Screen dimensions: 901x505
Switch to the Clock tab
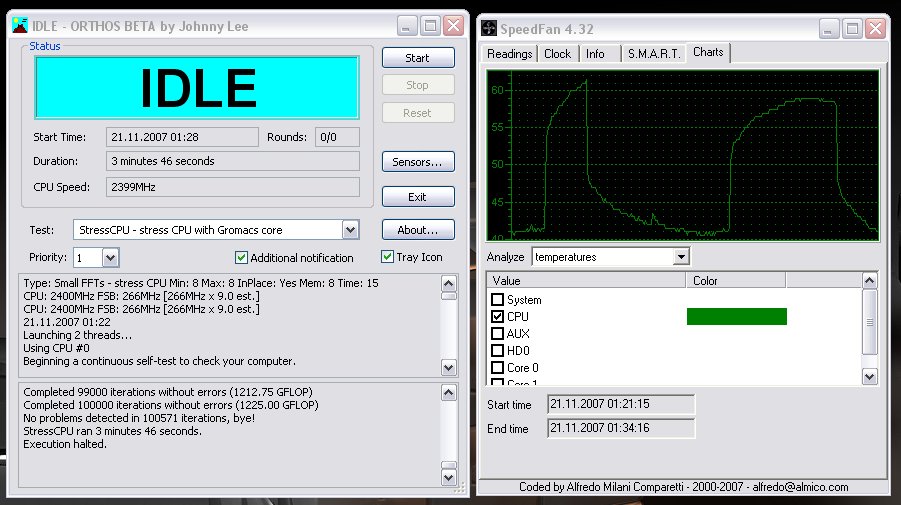coord(557,53)
